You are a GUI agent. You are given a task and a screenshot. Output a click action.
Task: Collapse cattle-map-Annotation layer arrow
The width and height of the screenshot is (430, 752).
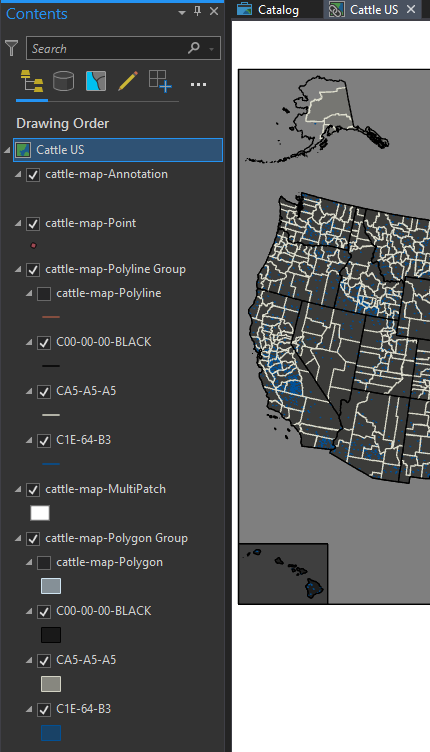pyautogui.click(x=18, y=175)
